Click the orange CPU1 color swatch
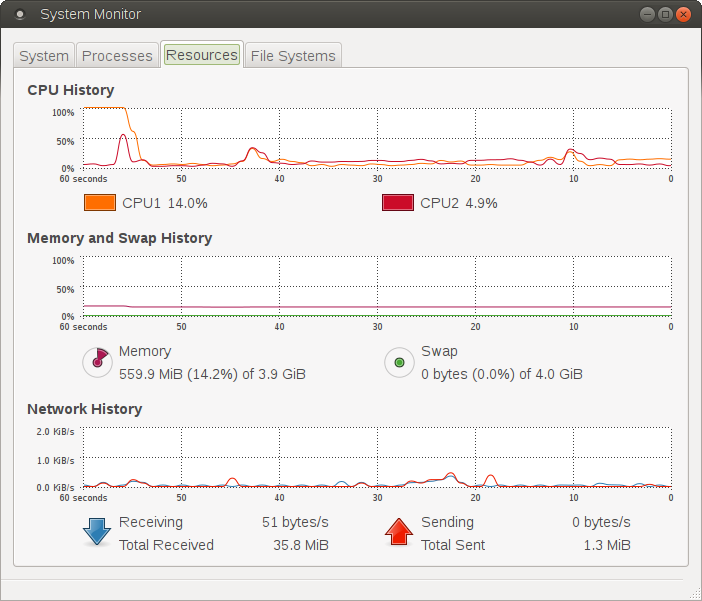Image resolution: width=702 pixels, height=601 pixels. [100, 203]
